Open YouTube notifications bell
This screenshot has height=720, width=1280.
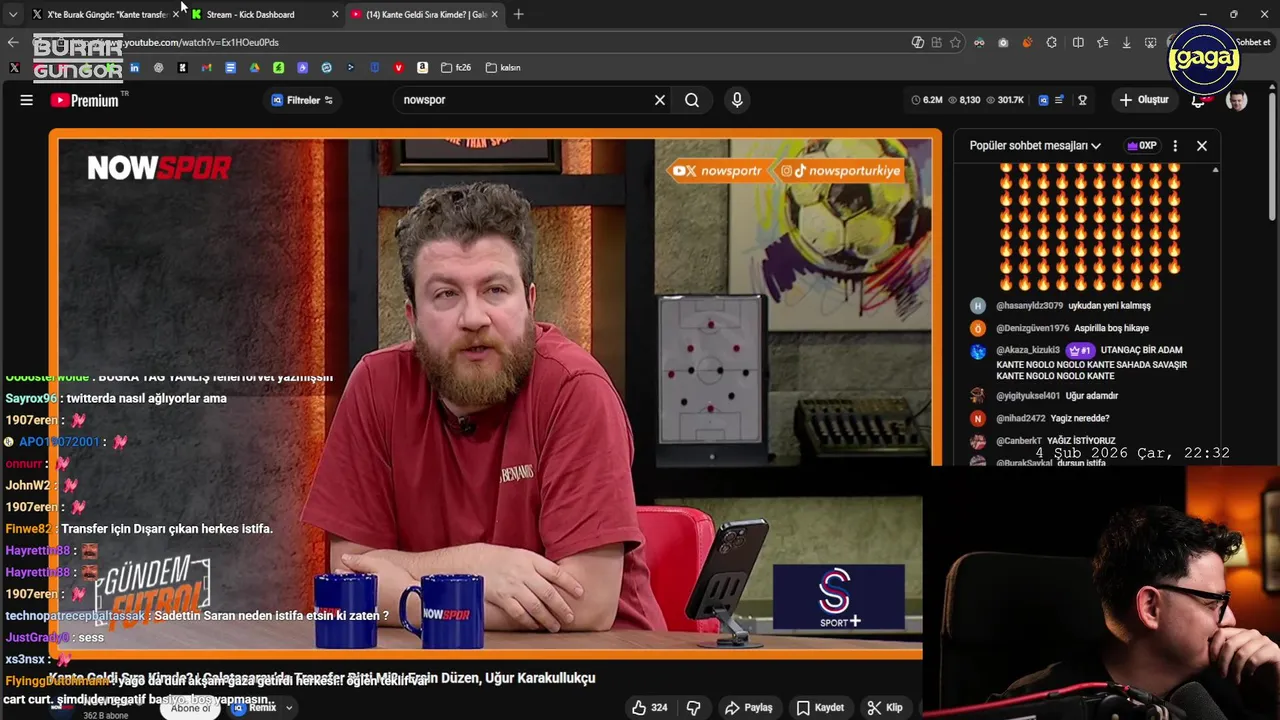[x=1198, y=100]
